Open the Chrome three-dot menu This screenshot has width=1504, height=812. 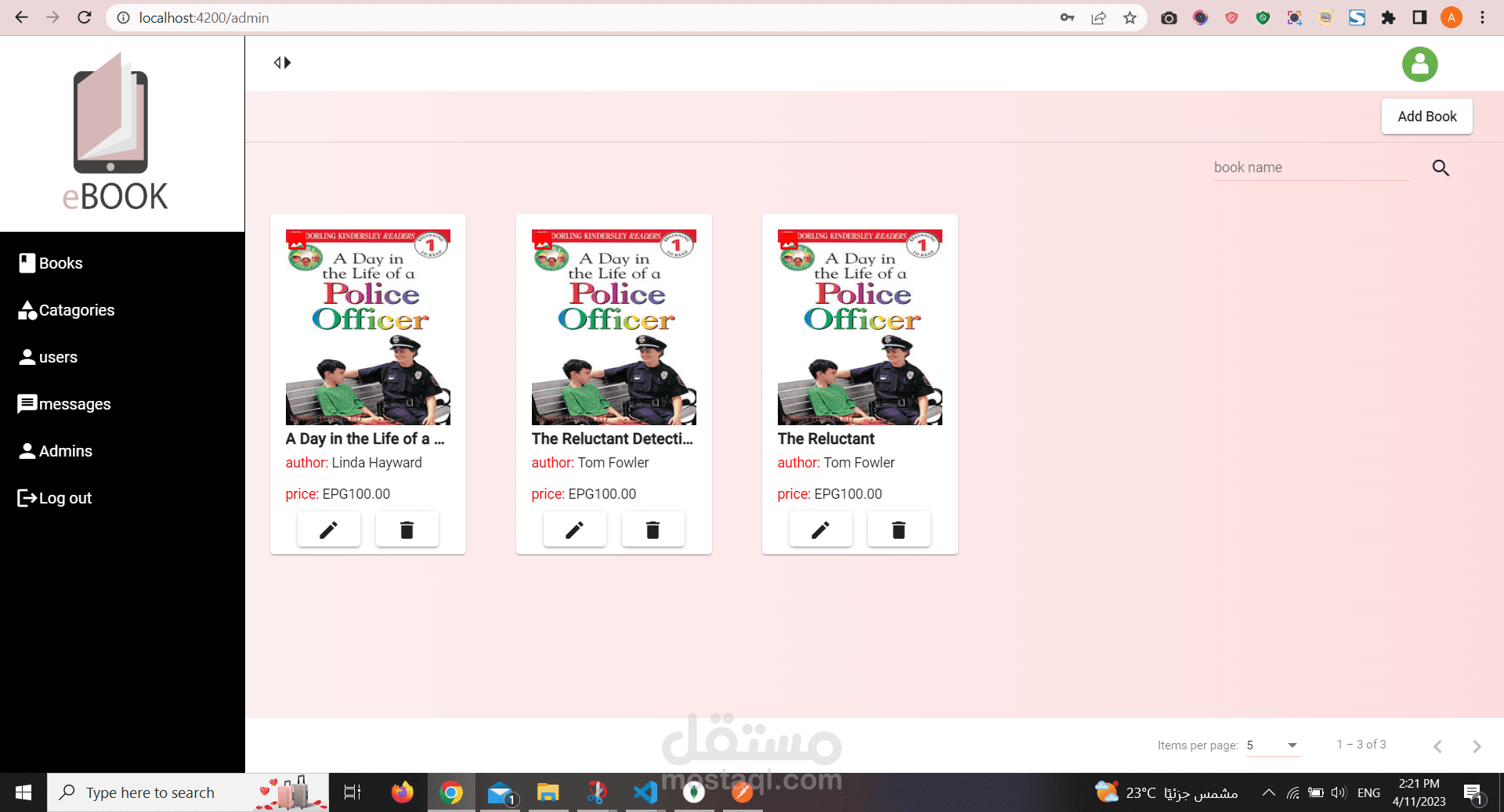coord(1482,17)
